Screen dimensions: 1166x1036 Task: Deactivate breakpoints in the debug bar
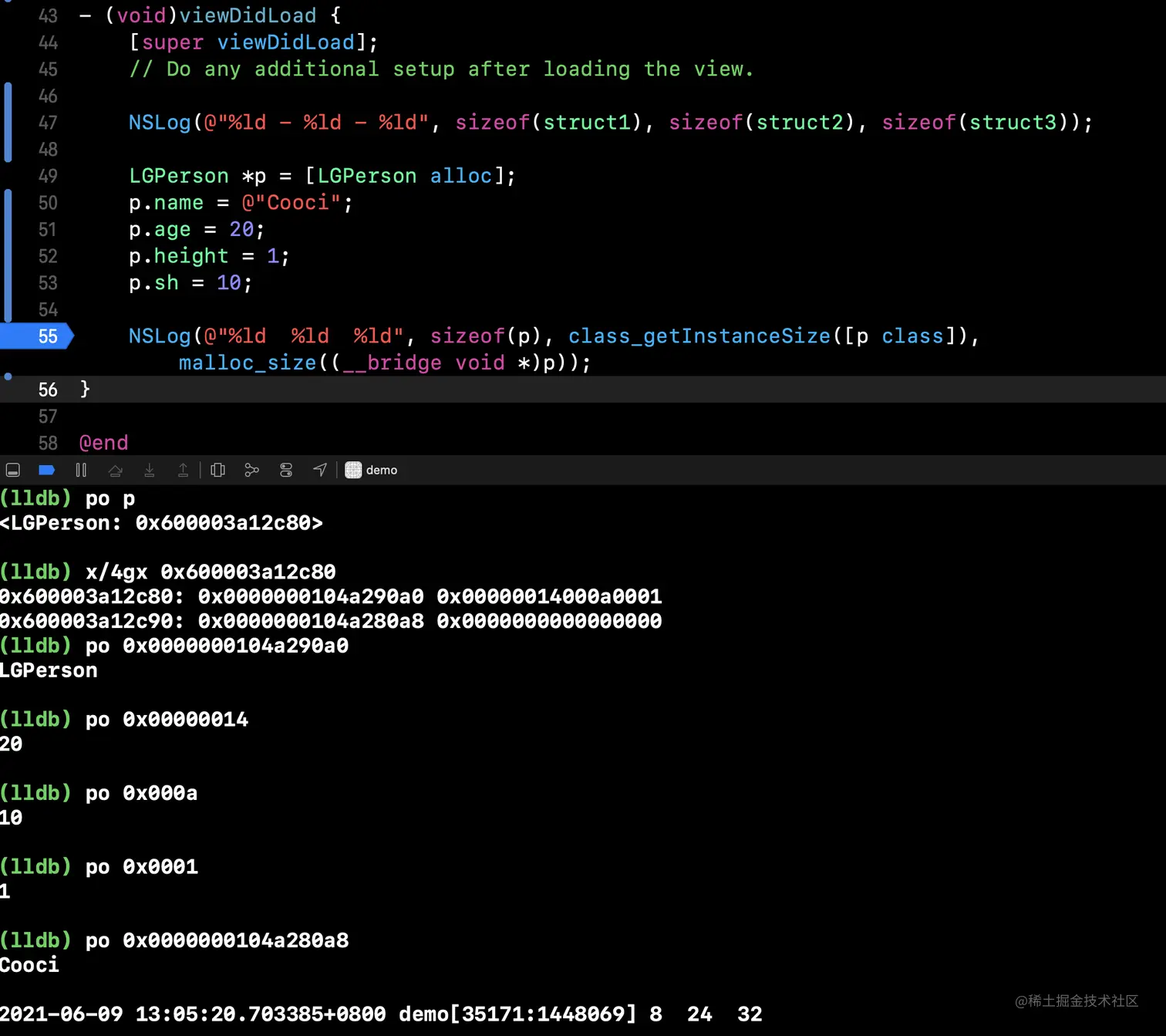47,470
